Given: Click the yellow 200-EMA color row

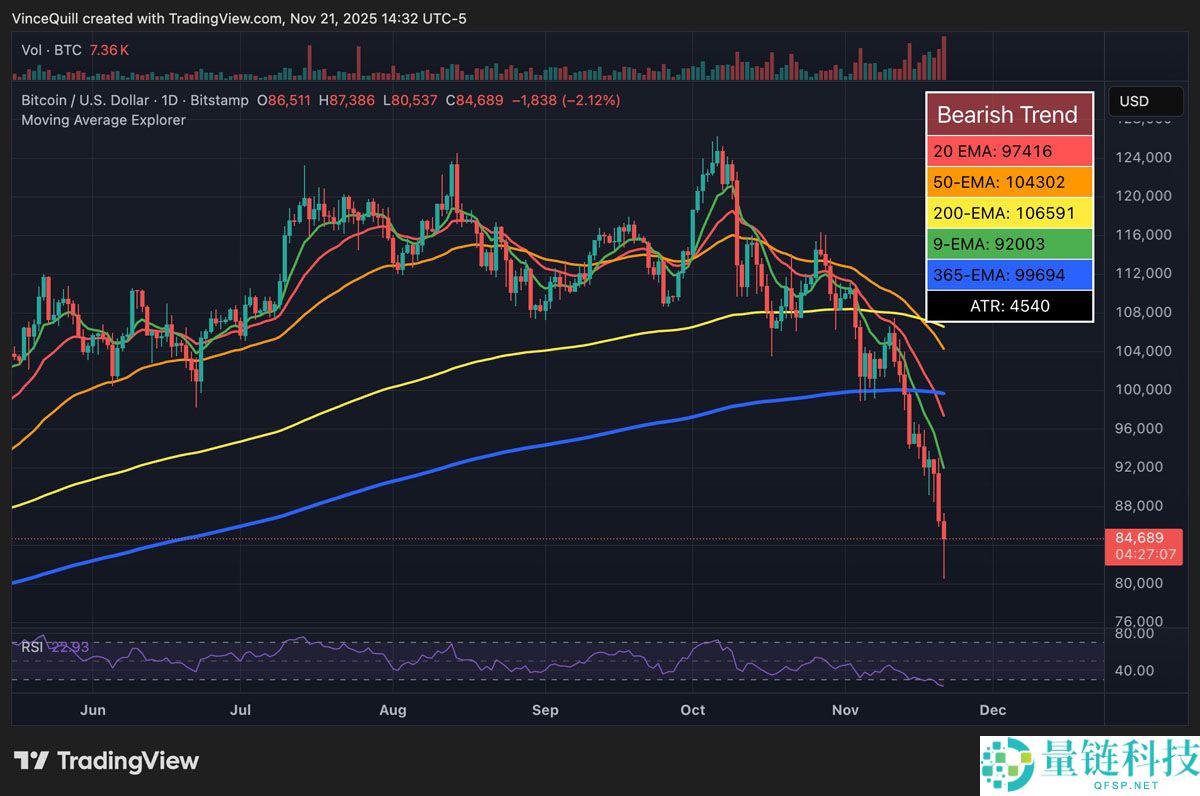Looking at the screenshot, I should 1009,213.
